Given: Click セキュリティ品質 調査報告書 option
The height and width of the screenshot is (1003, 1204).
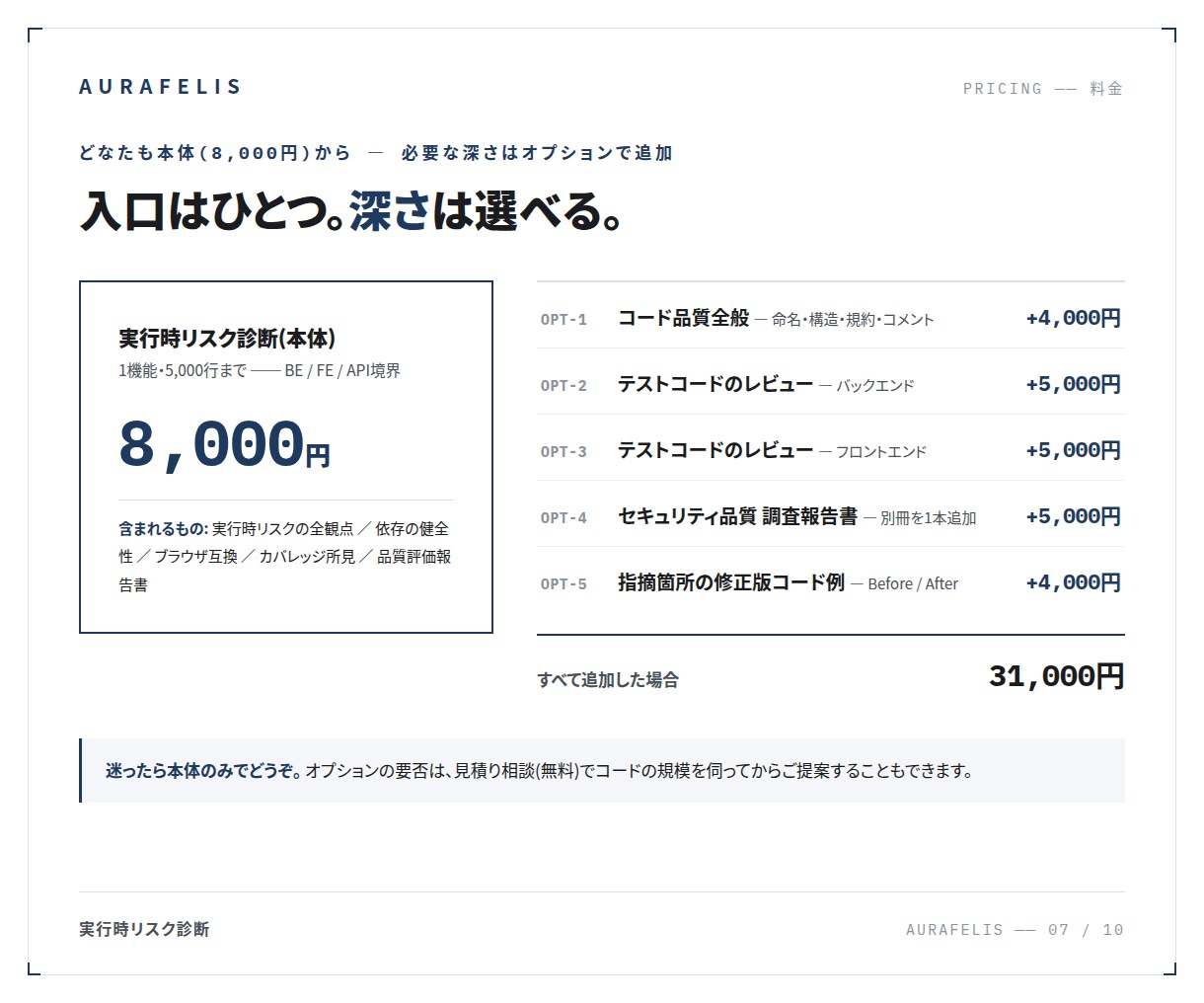Looking at the screenshot, I should (738, 516).
